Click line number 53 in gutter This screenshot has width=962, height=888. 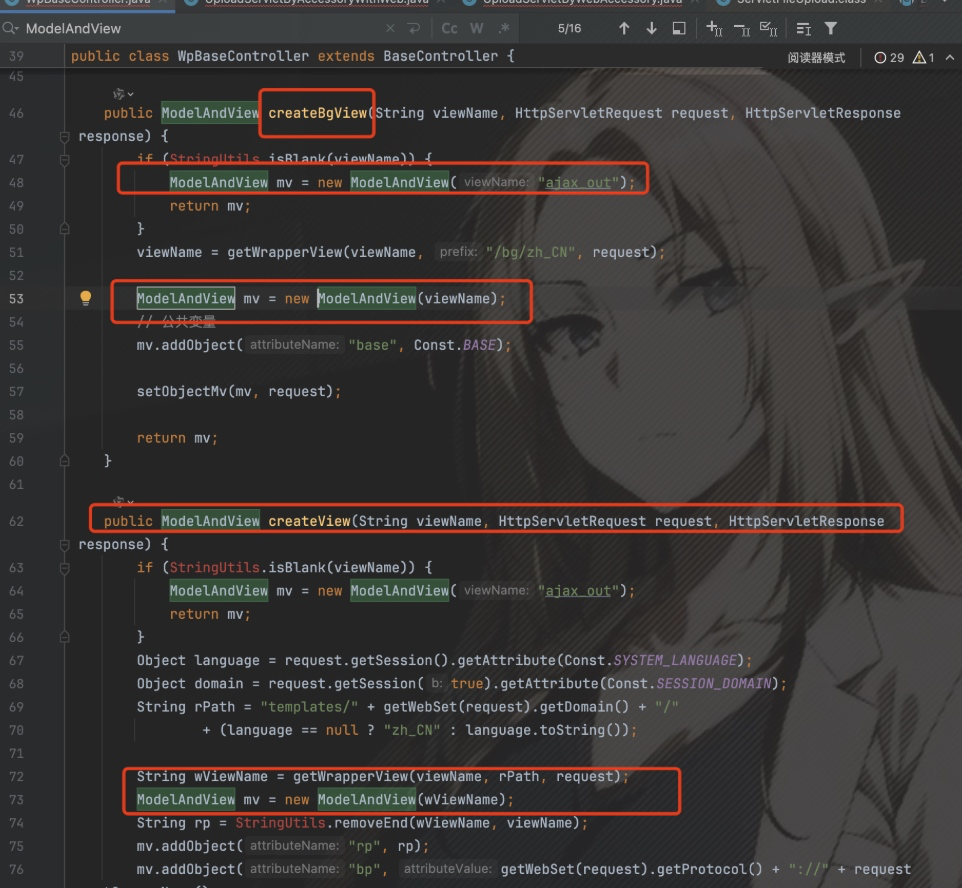pos(17,298)
